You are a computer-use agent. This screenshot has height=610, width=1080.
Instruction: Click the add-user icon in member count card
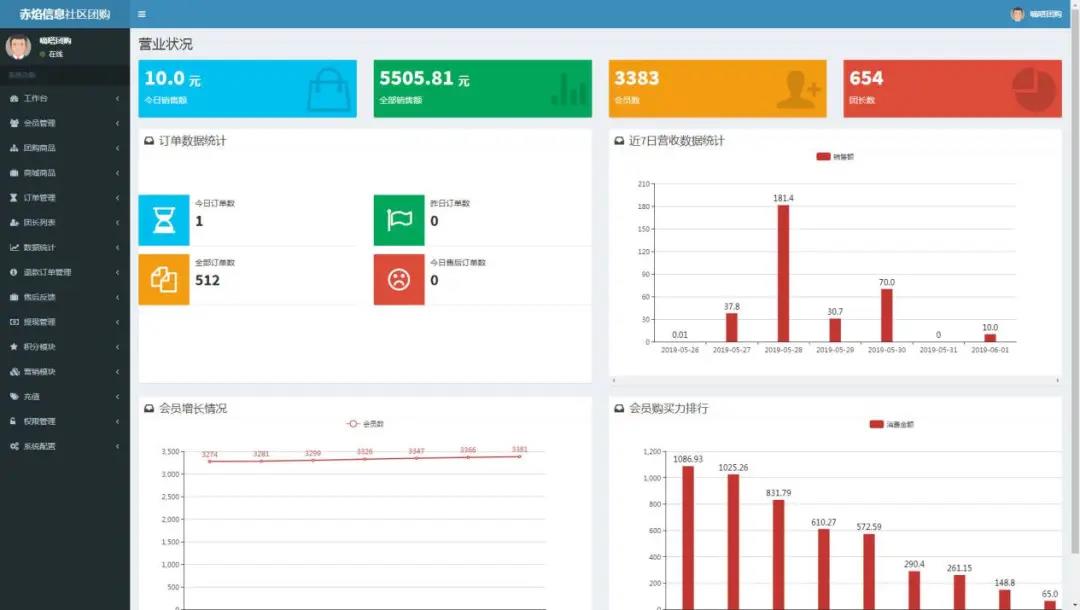tap(798, 90)
